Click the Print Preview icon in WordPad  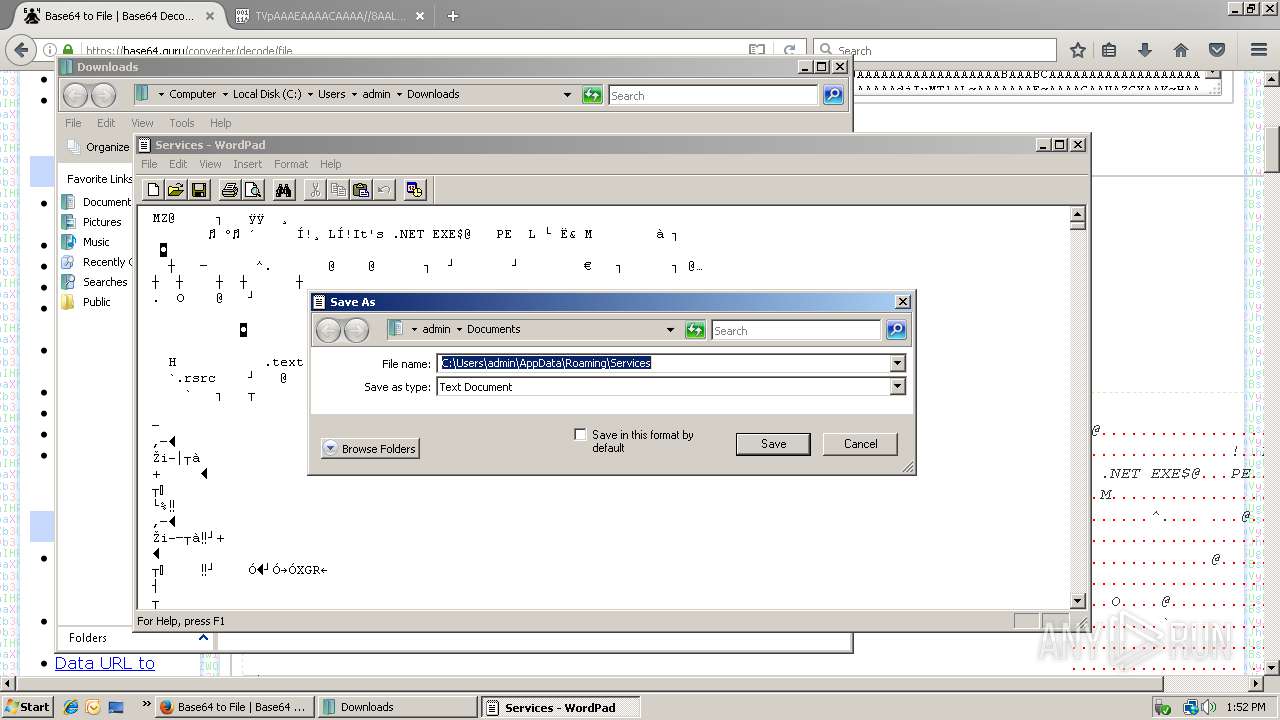[253, 190]
